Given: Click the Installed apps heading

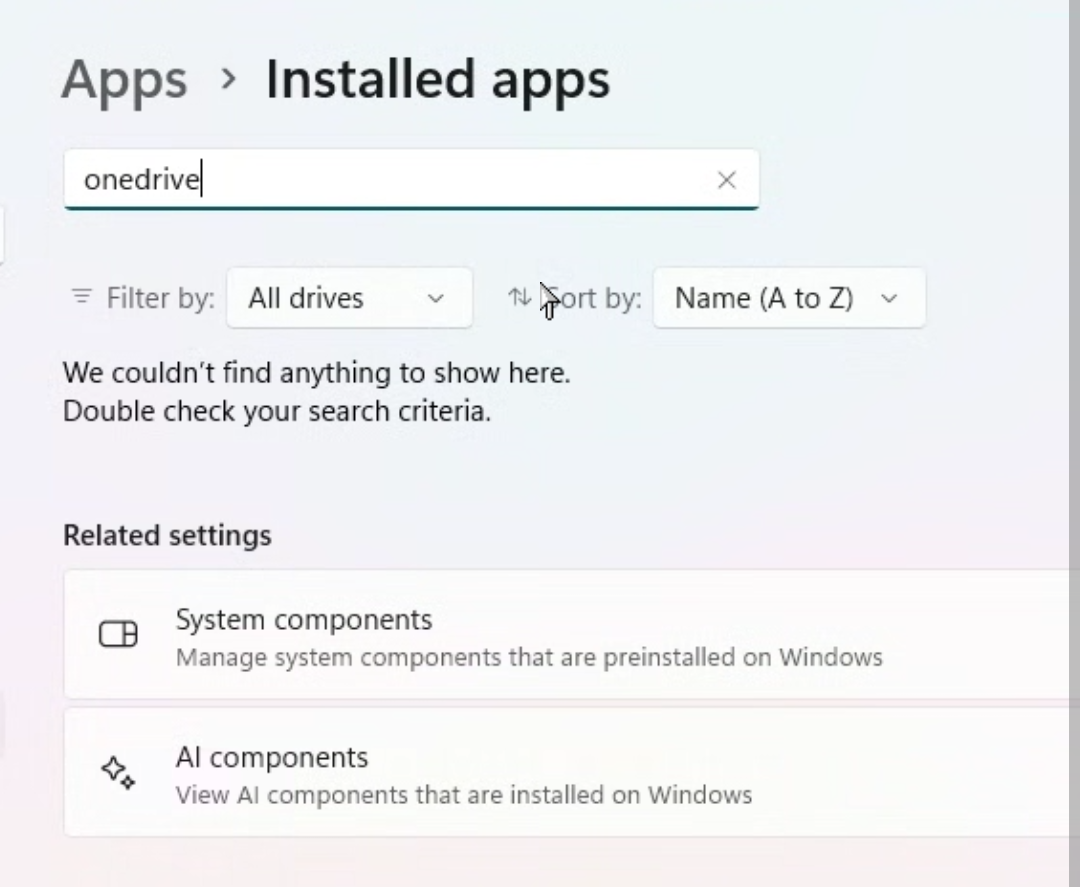Looking at the screenshot, I should click(x=437, y=80).
